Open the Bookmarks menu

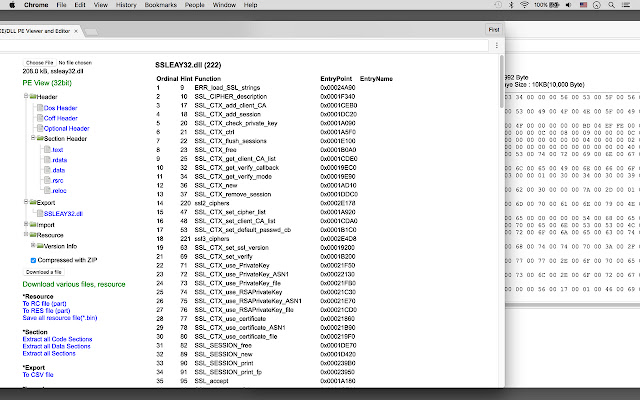pos(161,5)
